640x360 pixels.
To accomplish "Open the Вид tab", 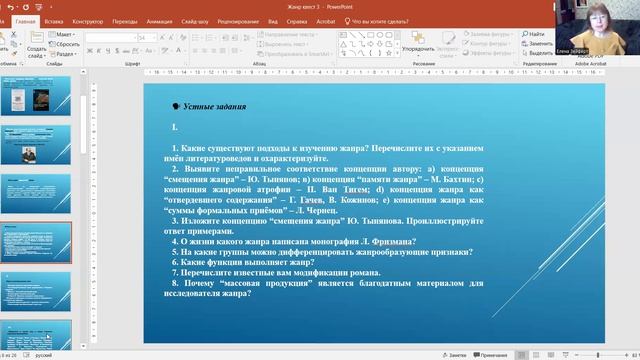I will [273, 22].
